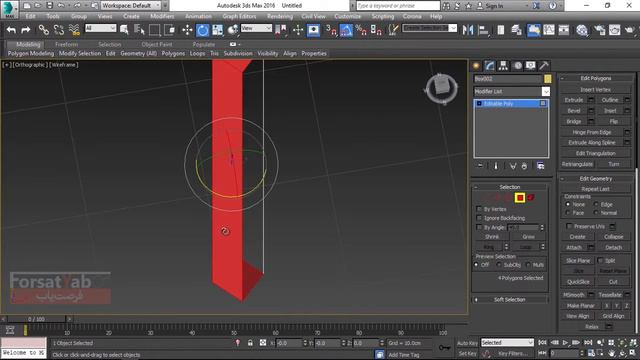
Task: Activate Select and Uniform Scale tool
Action: (218, 30)
